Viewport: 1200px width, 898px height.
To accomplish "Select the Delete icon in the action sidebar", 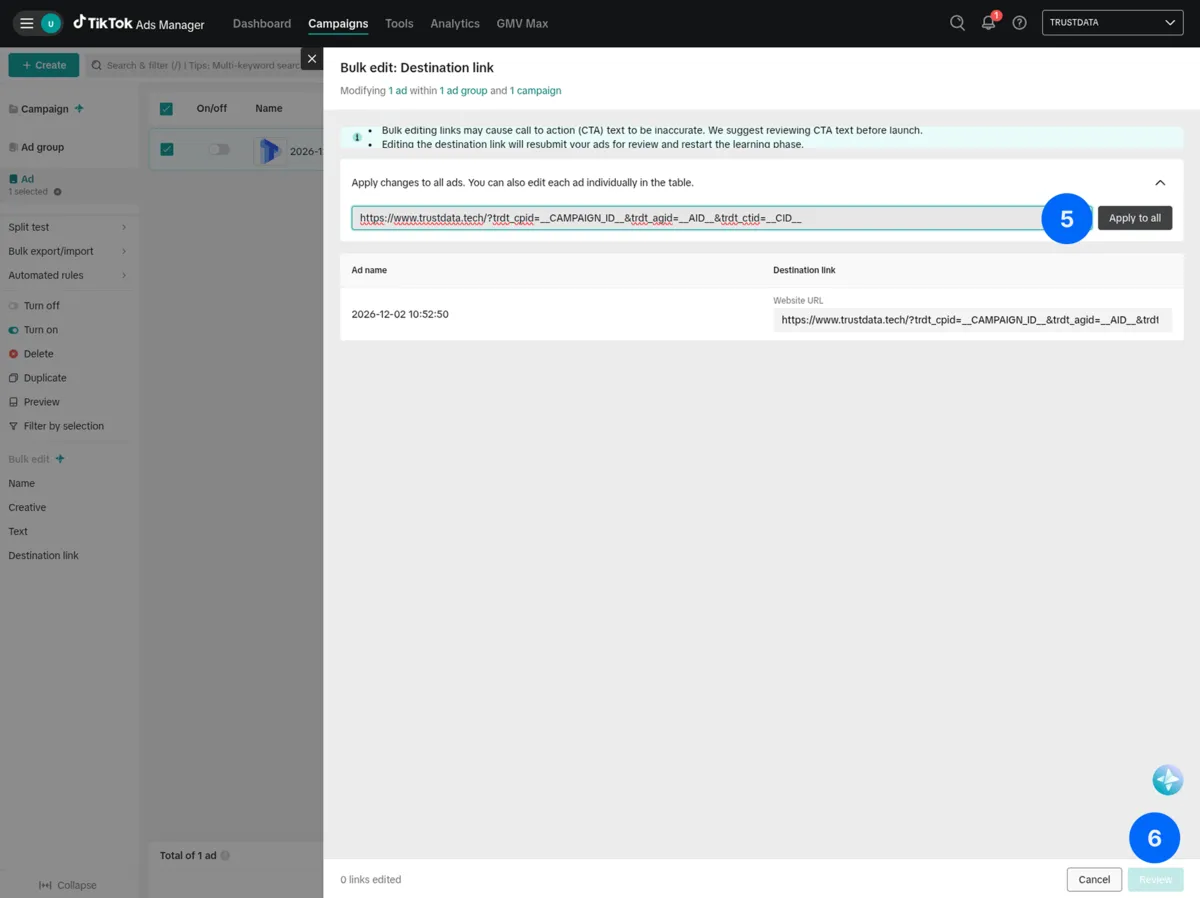I will pos(16,353).
